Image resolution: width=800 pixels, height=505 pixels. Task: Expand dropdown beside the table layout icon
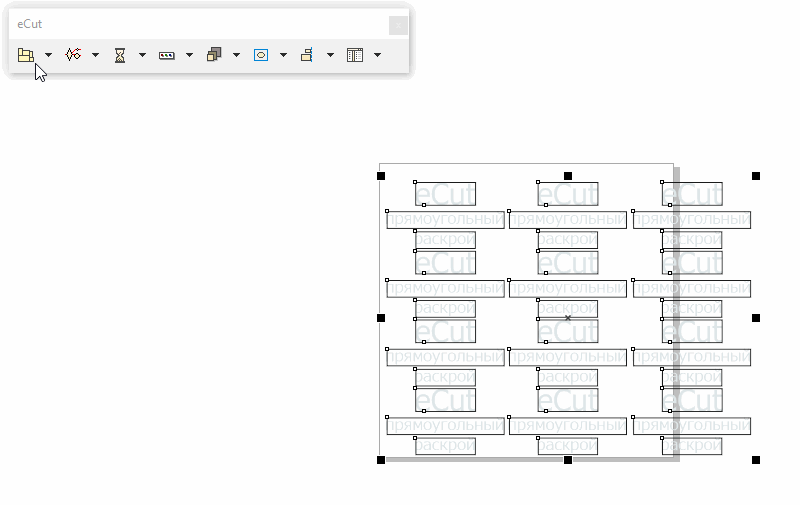[378, 55]
